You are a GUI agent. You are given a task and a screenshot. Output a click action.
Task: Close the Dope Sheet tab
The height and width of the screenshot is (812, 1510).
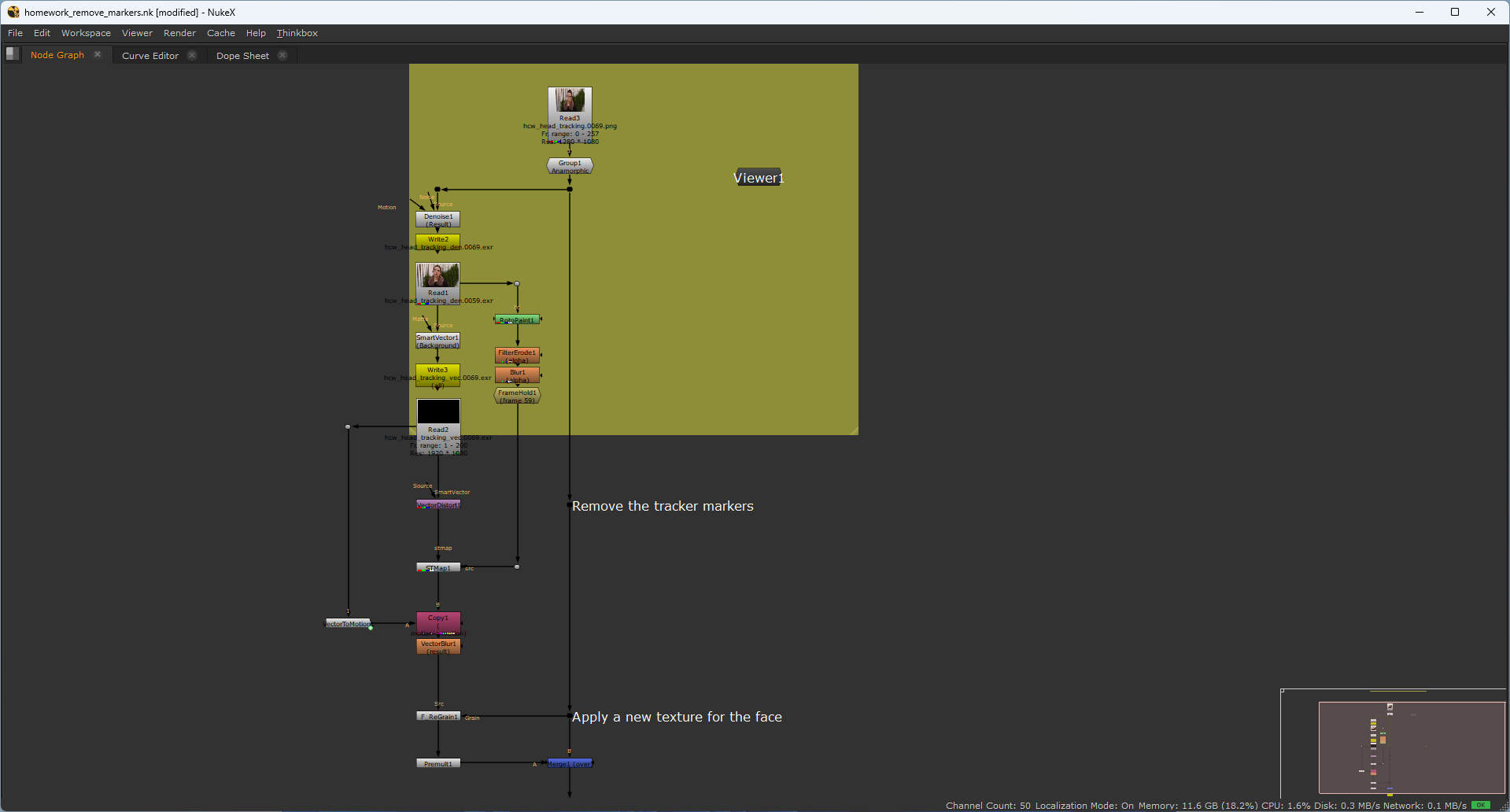(x=282, y=56)
